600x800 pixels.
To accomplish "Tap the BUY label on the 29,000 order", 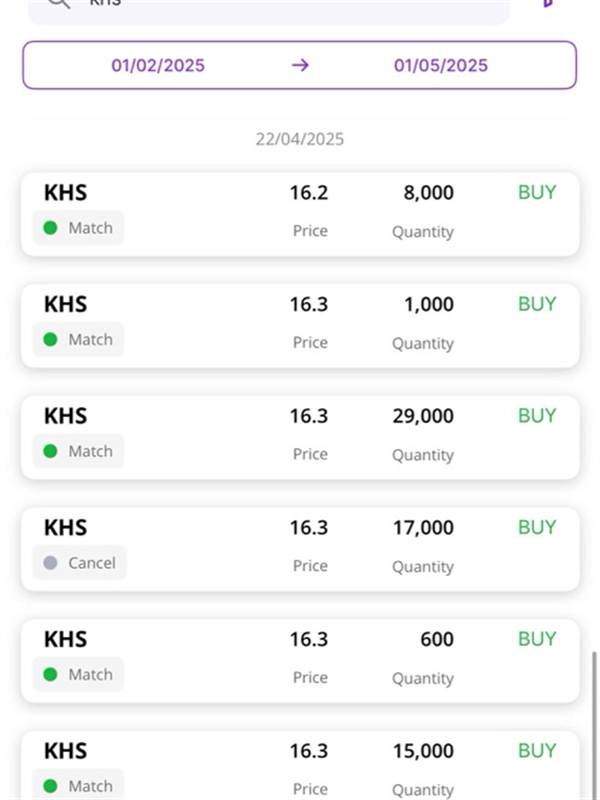I will [x=537, y=416].
